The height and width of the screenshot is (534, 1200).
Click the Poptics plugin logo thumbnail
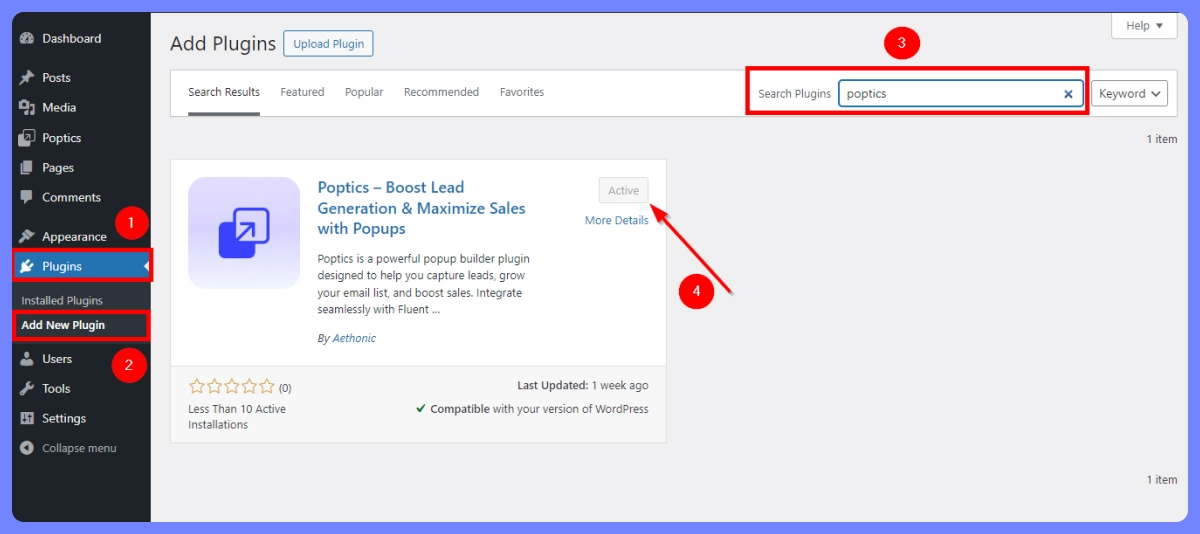[x=244, y=233]
